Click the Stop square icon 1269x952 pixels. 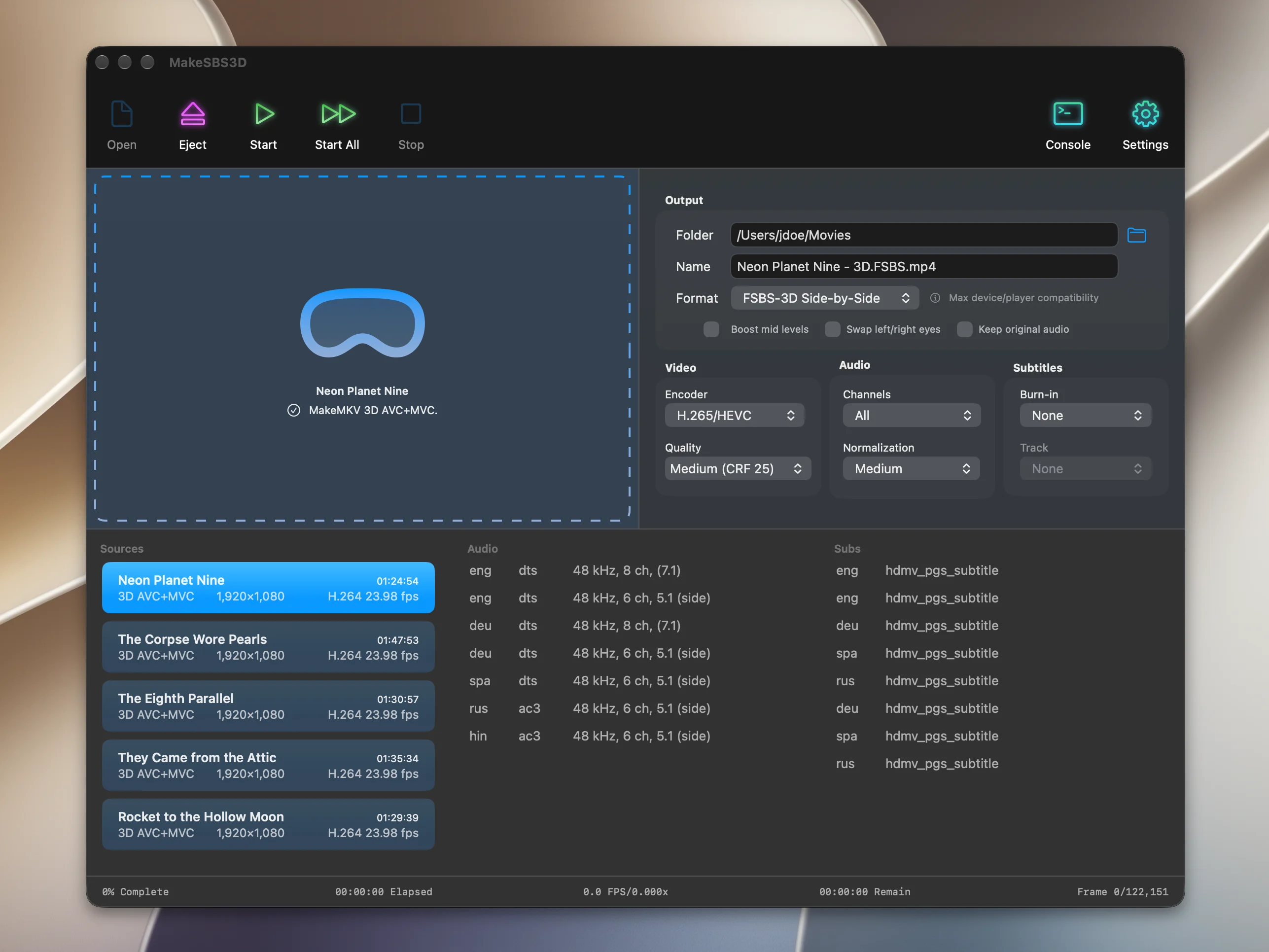pyautogui.click(x=411, y=113)
